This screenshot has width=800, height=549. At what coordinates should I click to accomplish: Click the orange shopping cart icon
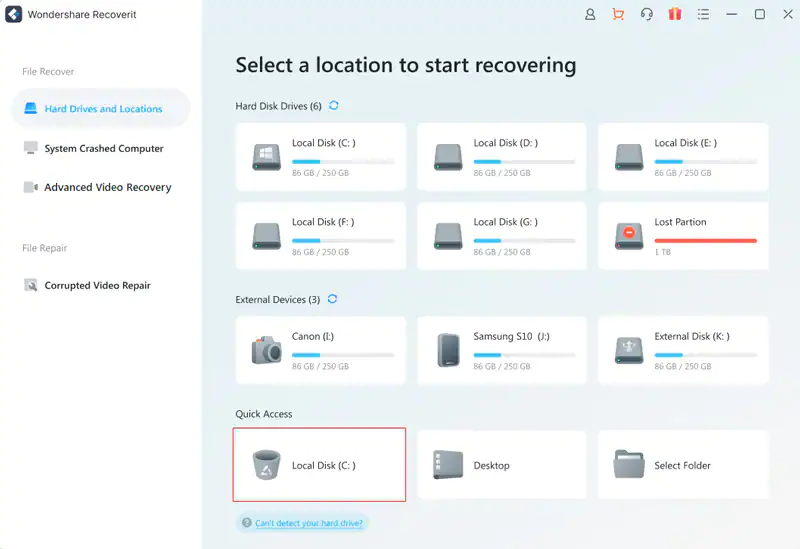tap(618, 14)
